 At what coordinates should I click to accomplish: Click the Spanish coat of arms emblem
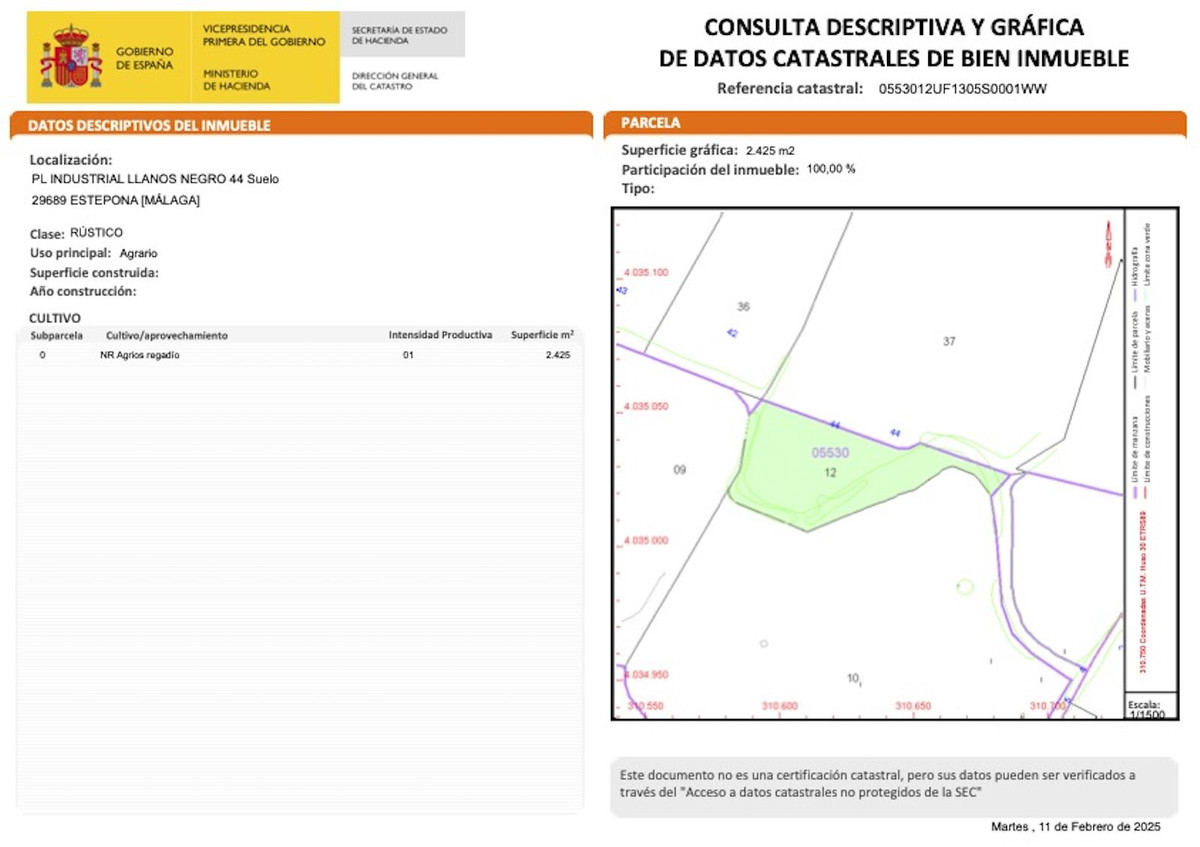(70, 57)
